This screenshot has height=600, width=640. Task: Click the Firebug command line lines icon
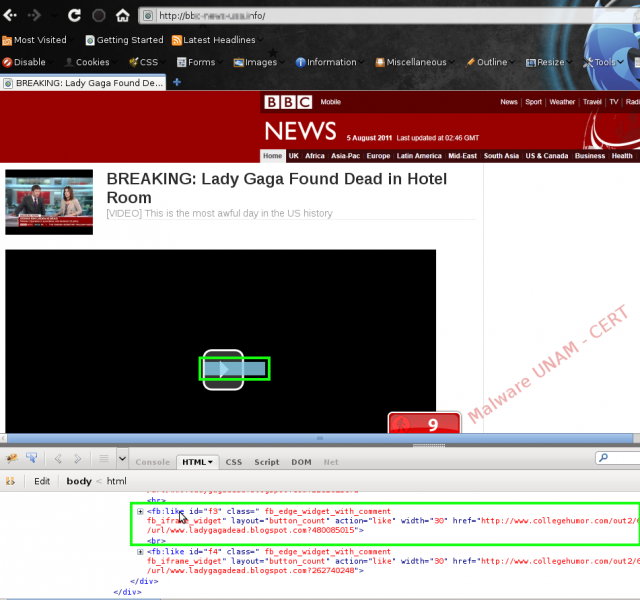coord(104,459)
